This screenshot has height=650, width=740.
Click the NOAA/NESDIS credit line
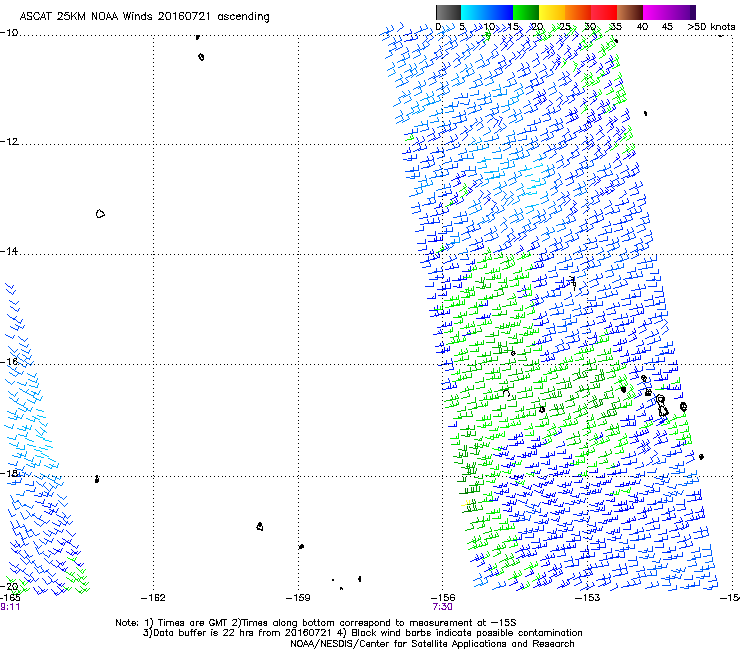[x=432, y=644]
